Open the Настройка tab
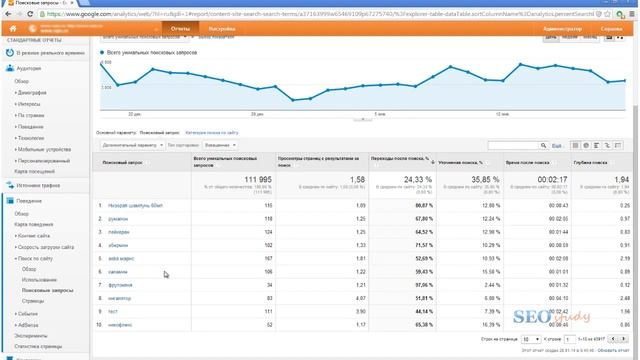 tap(222, 29)
